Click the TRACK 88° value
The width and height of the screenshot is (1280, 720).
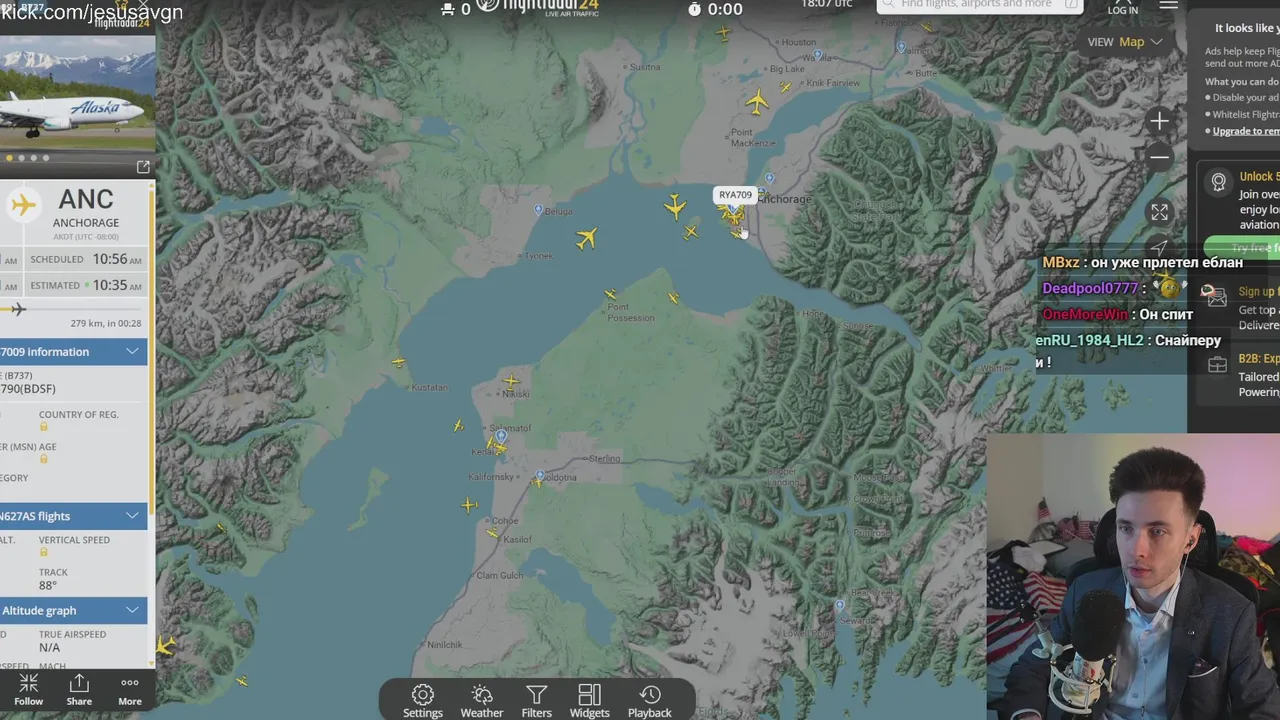pos(48,586)
